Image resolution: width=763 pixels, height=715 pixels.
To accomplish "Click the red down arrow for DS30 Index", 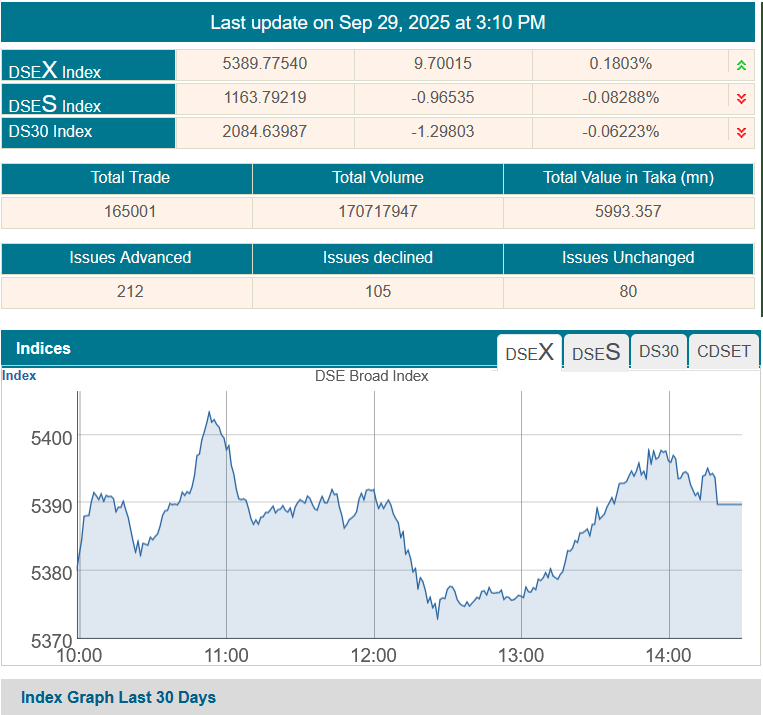I will click(x=741, y=132).
